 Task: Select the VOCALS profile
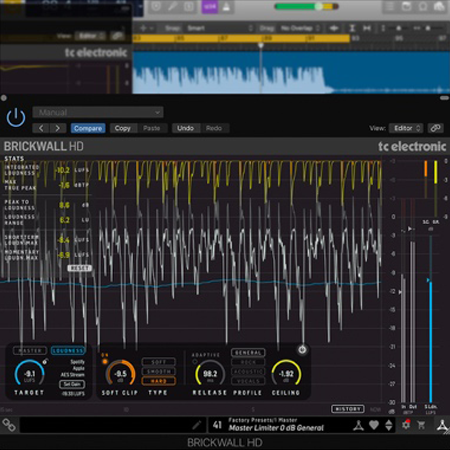point(248,381)
